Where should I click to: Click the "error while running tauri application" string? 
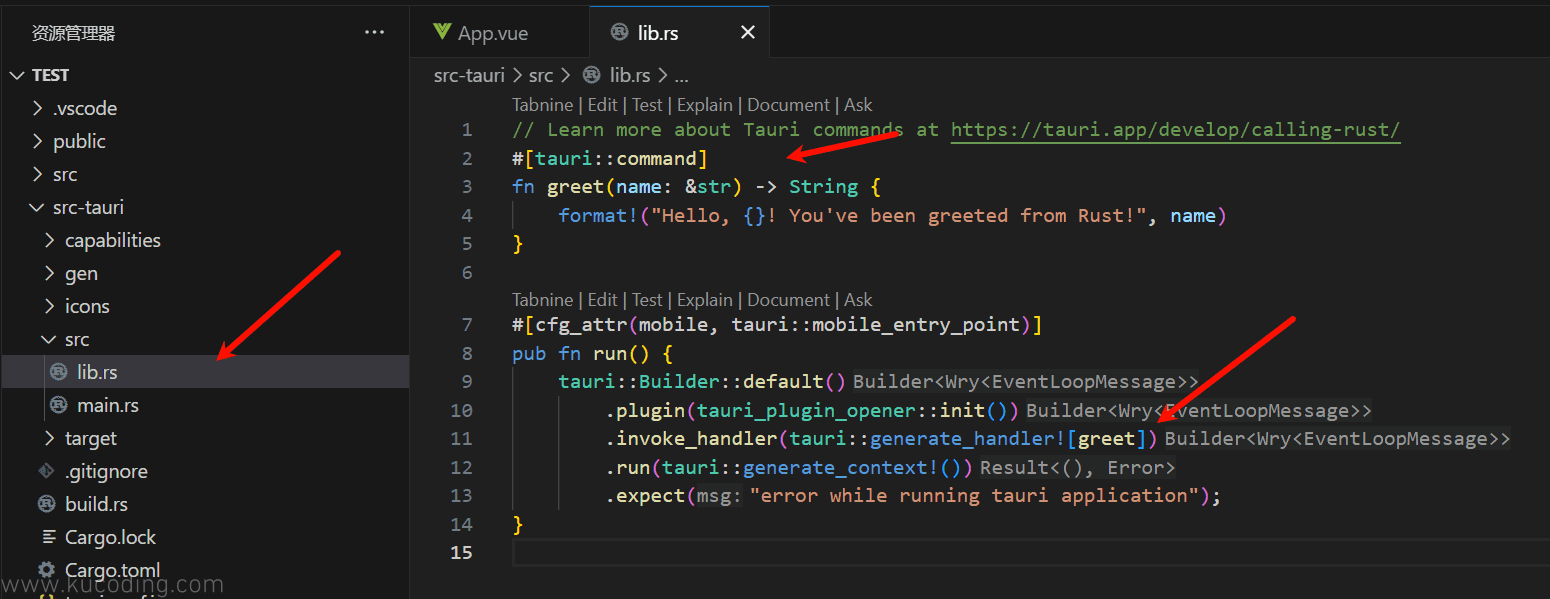(974, 496)
